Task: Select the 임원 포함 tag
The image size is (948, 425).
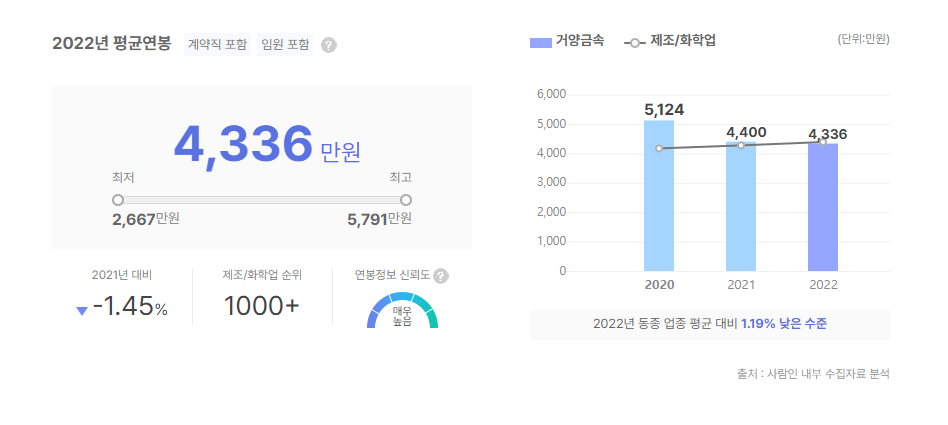Action: pos(285,45)
